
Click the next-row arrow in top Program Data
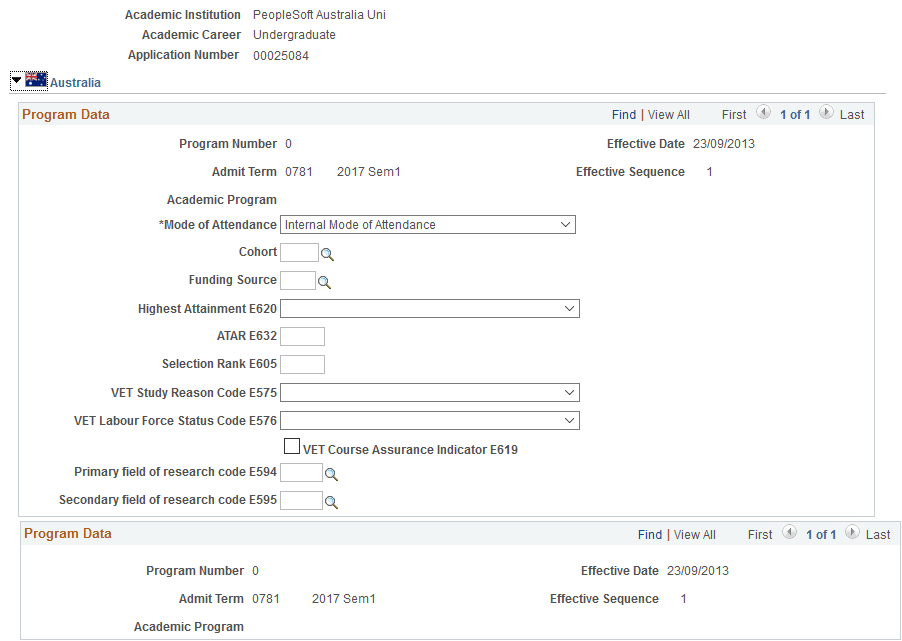[x=826, y=113]
